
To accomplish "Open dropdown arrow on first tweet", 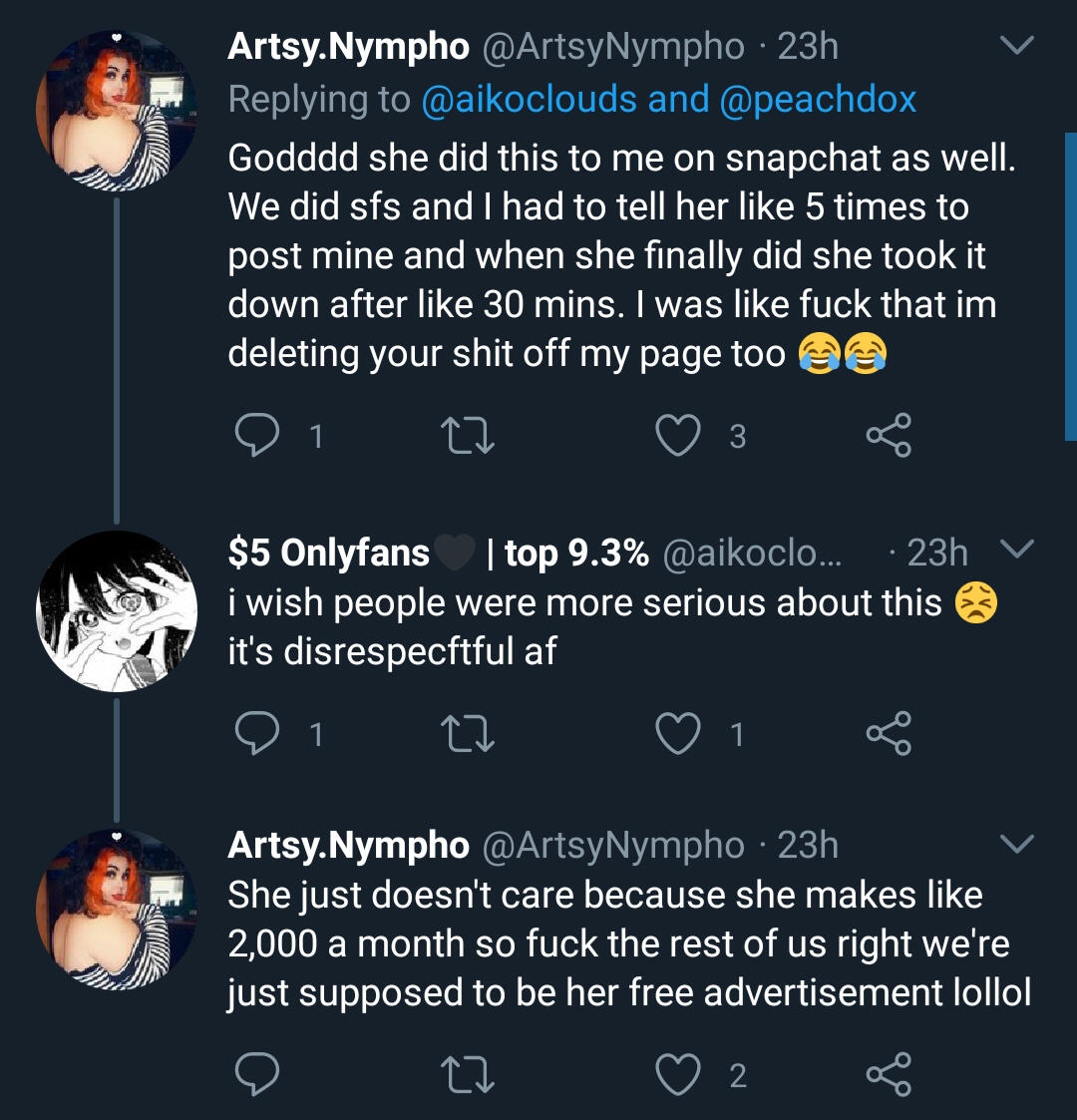I will (x=1016, y=47).
